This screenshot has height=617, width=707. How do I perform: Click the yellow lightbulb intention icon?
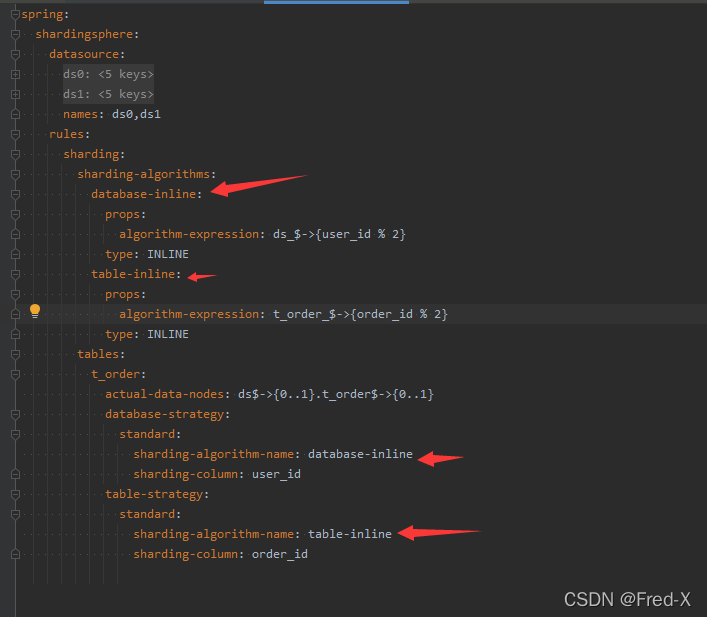tap(35, 311)
